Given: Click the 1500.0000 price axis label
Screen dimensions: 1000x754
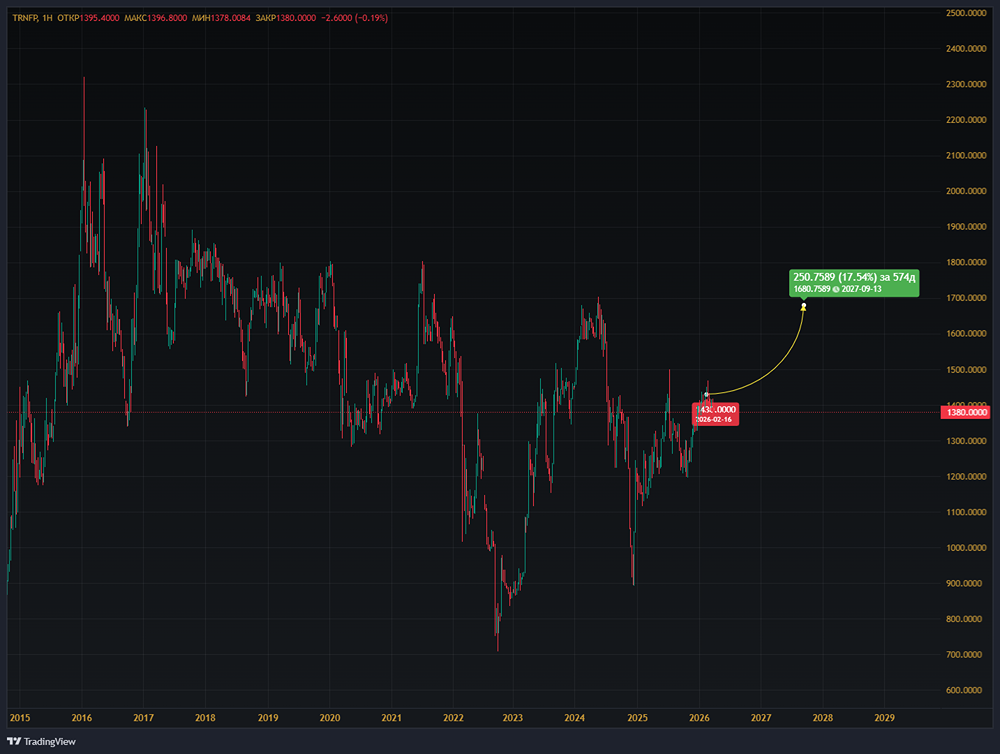Looking at the screenshot, I should (966, 369).
